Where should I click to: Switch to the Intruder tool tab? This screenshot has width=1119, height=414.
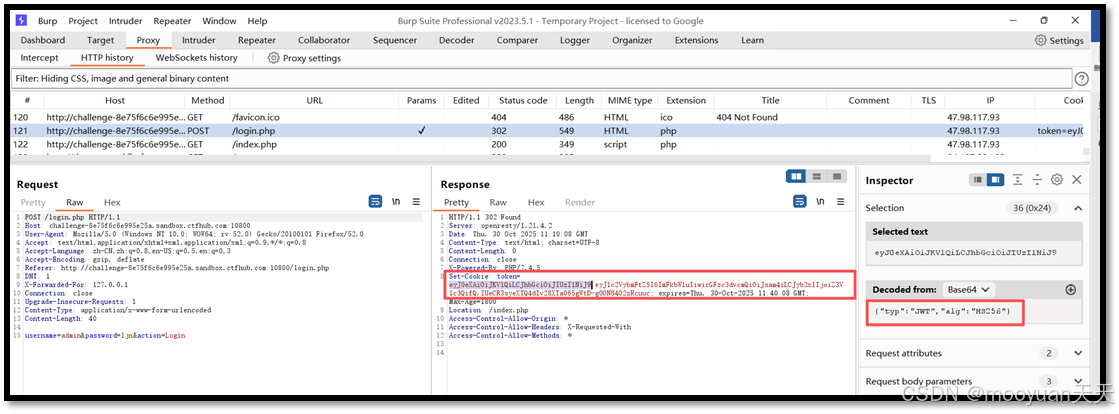(199, 41)
